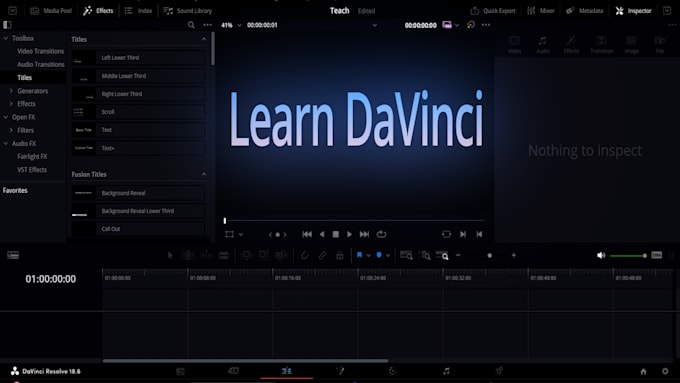Play forward in viewer

350,234
